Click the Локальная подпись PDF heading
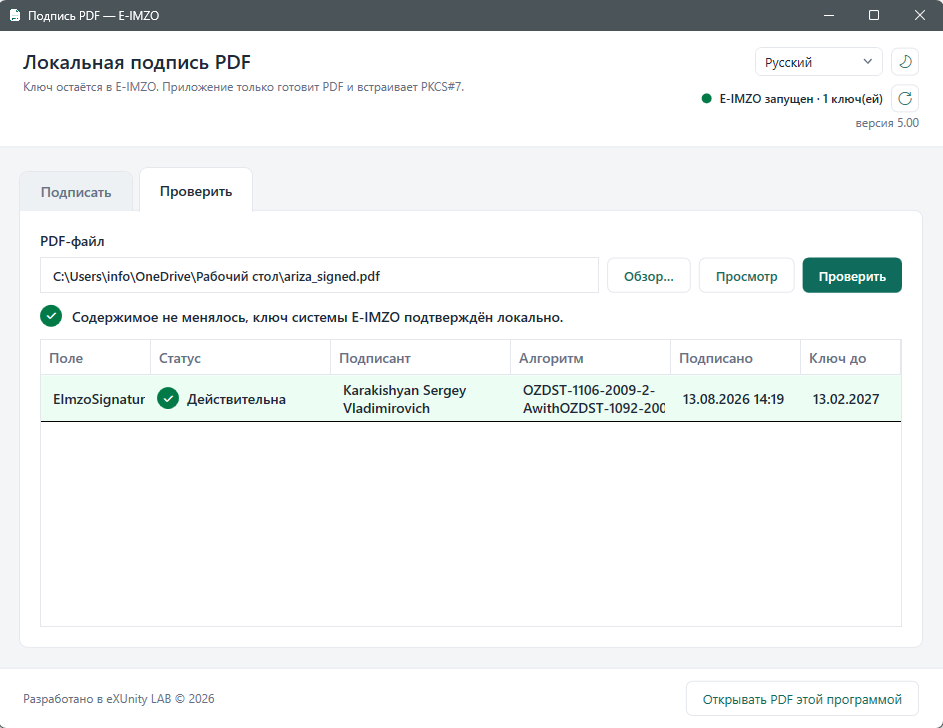This screenshot has height=728, width=943. (x=137, y=62)
